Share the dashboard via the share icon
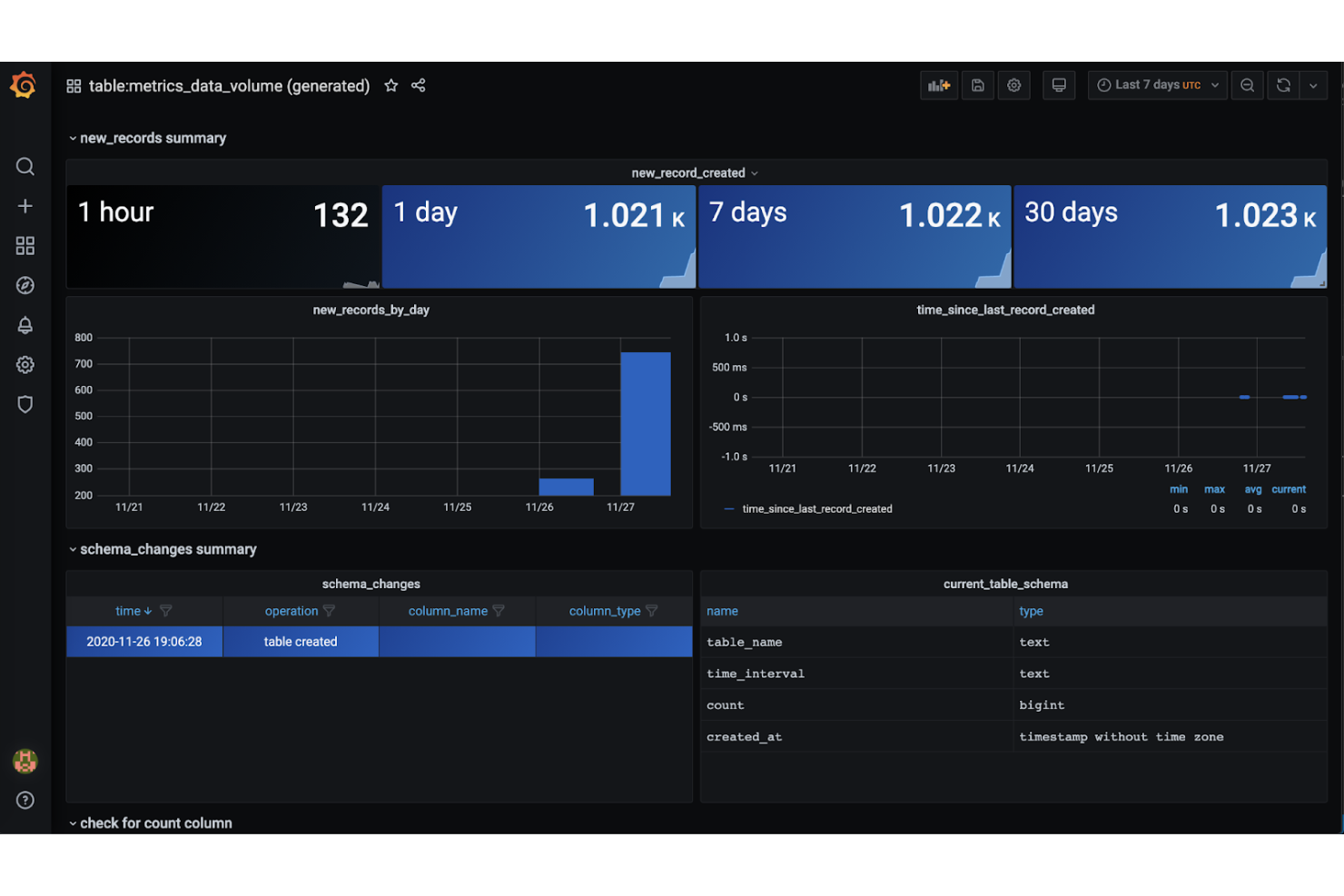1344x896 pixels. click(x=418, y=85)
